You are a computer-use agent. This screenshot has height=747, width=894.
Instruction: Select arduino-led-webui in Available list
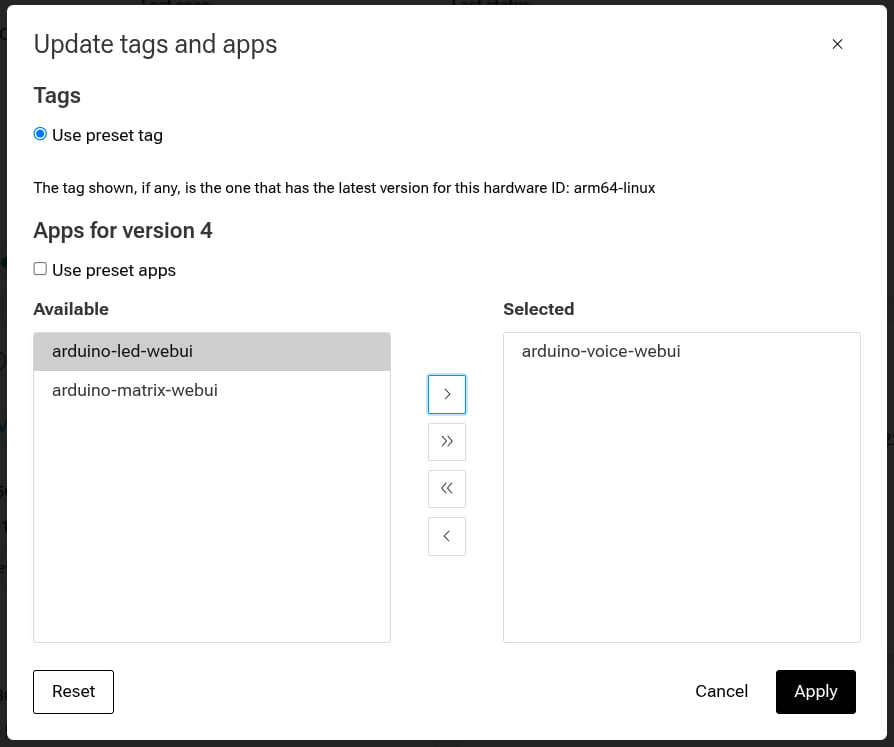(x=122, y=351)
